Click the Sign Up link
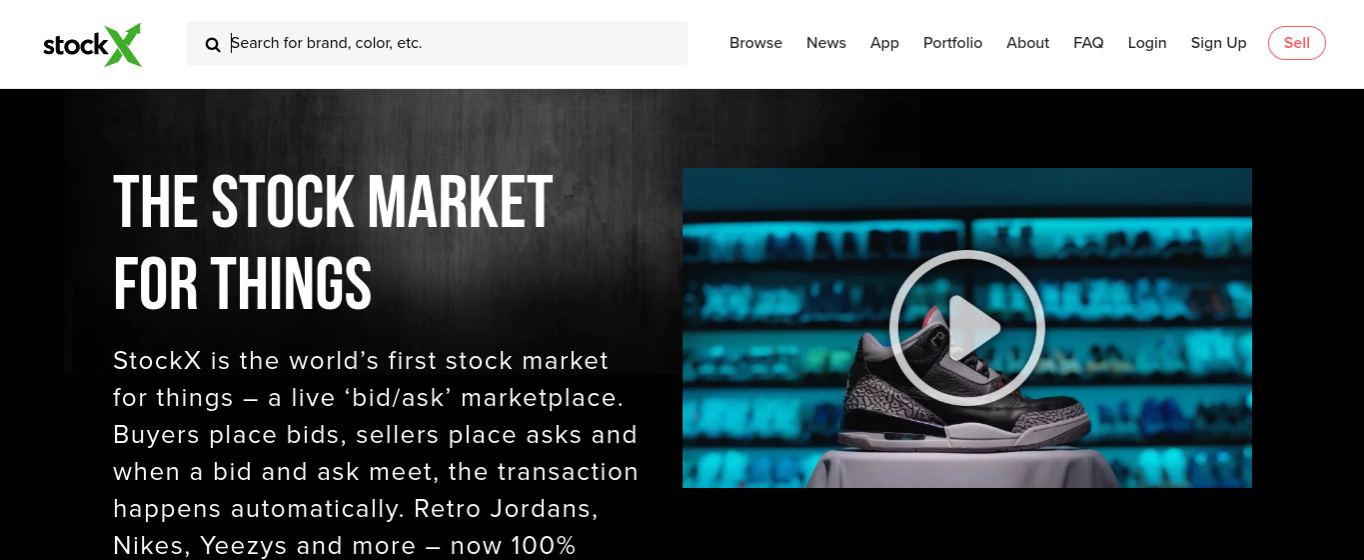The image size is (1364, 560). (x=1218, y=43)
